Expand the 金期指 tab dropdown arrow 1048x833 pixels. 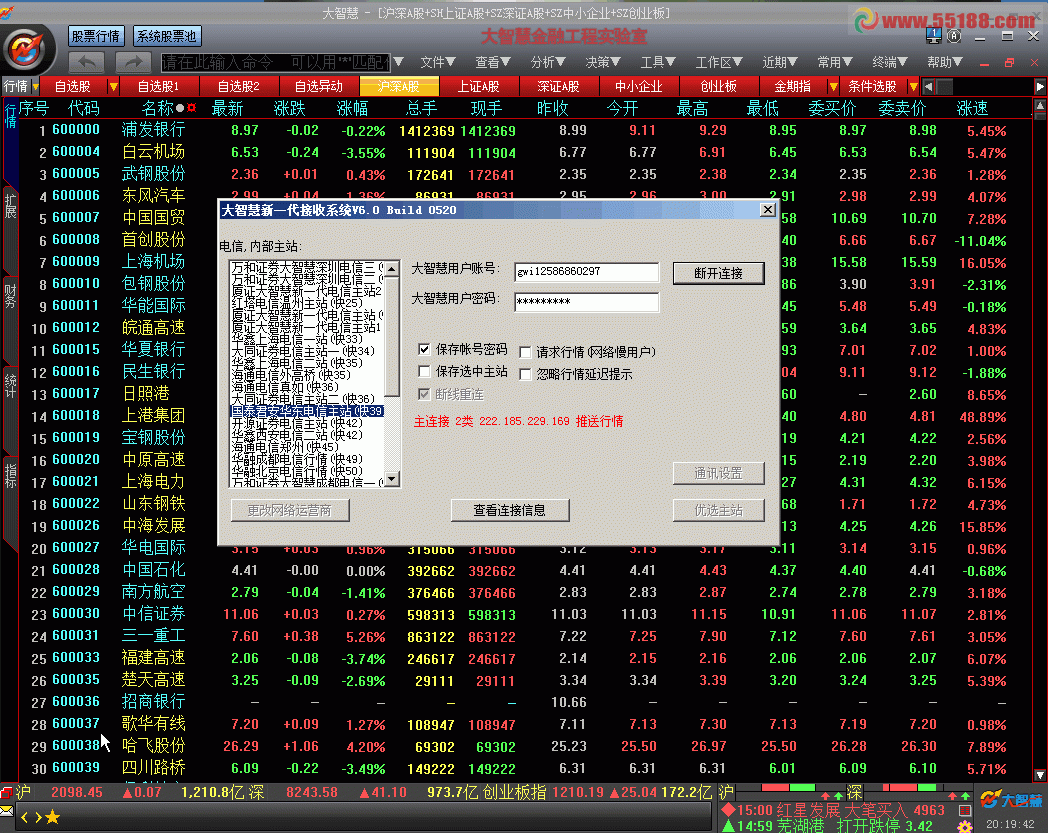(x=833, y=87)
